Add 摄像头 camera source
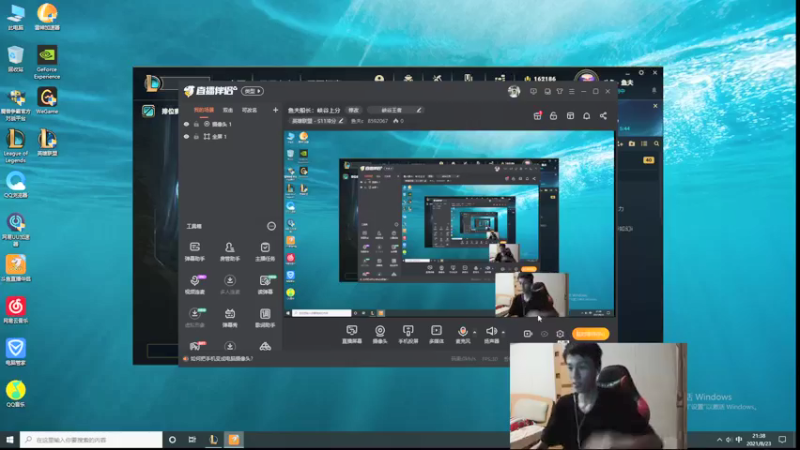Viewport: 800px width, 450px height. 380,334
